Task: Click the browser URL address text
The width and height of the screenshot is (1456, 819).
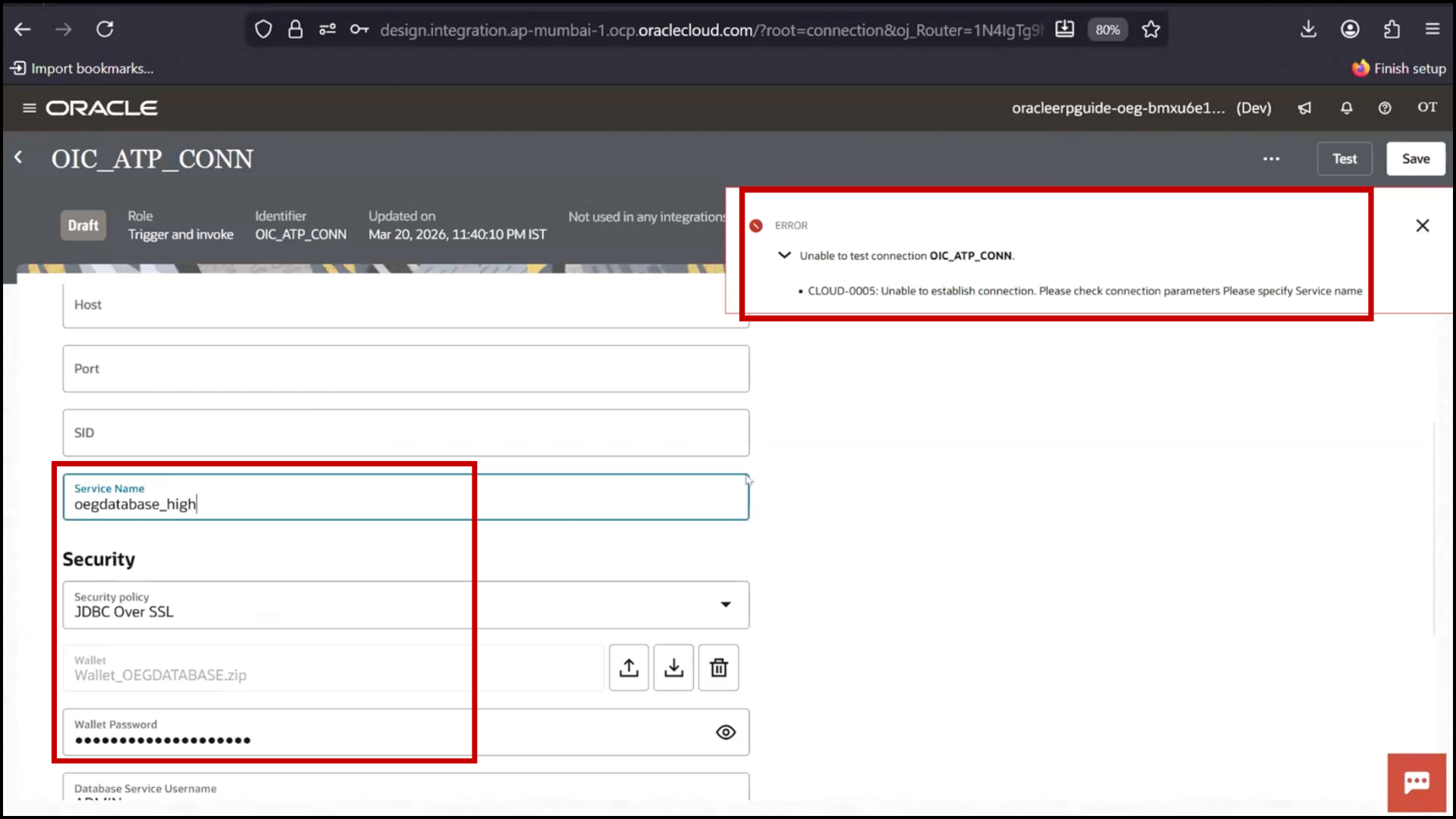Action: (711, 30)
